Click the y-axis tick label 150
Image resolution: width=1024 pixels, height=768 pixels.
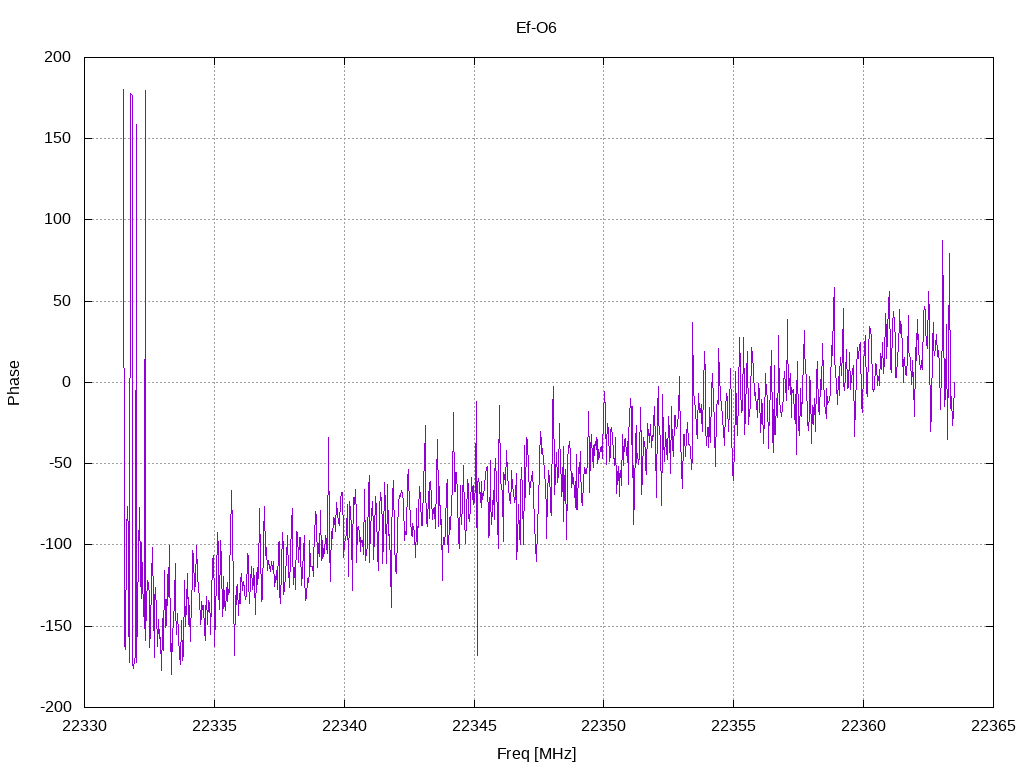coord(57,138)
